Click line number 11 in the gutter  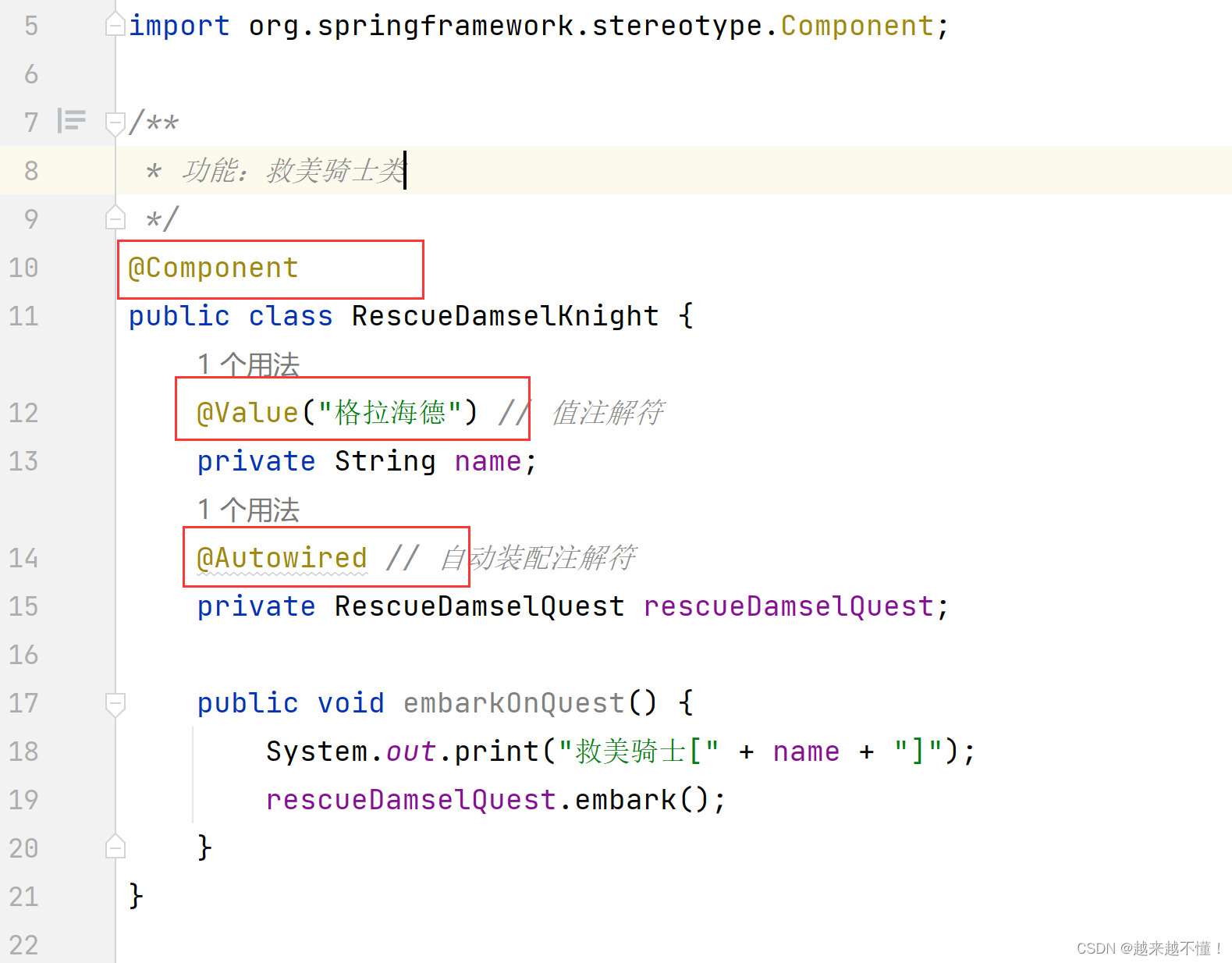click(x=23, y=316)
